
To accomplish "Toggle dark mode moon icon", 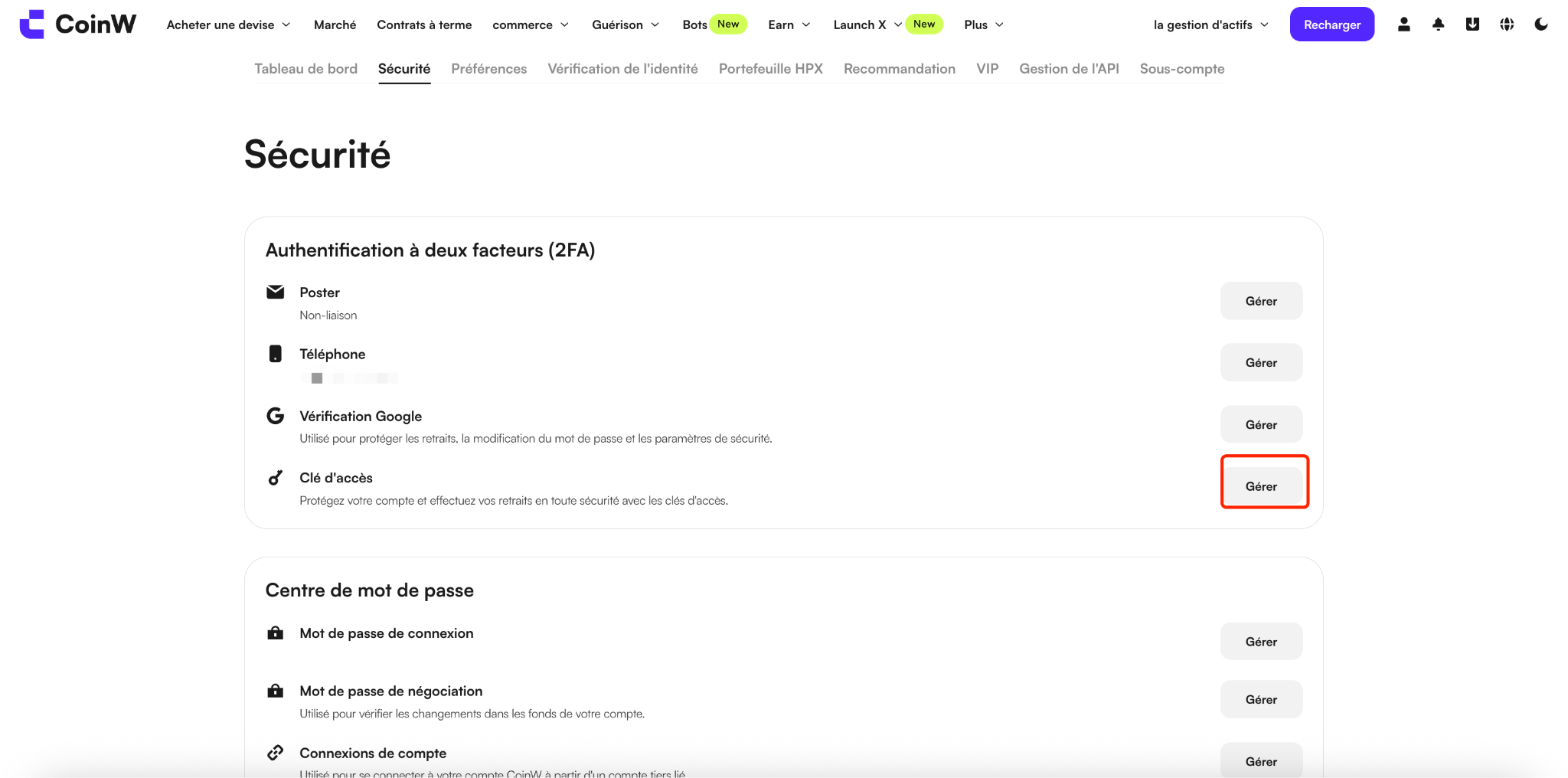I will [x=1541, y=25].
